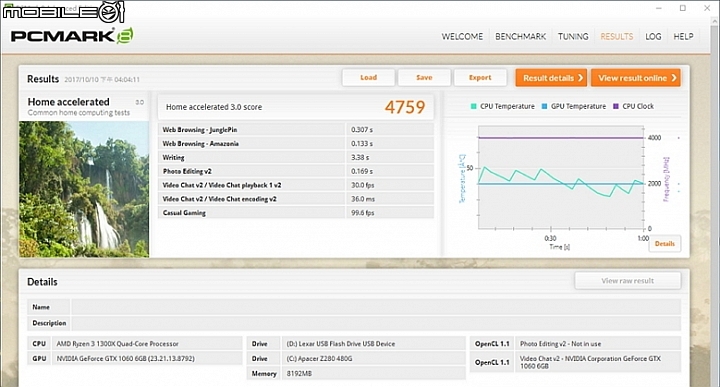Click the Name input field
The width and height of the screenshot is (720, 387).
[x=376, y=307]
